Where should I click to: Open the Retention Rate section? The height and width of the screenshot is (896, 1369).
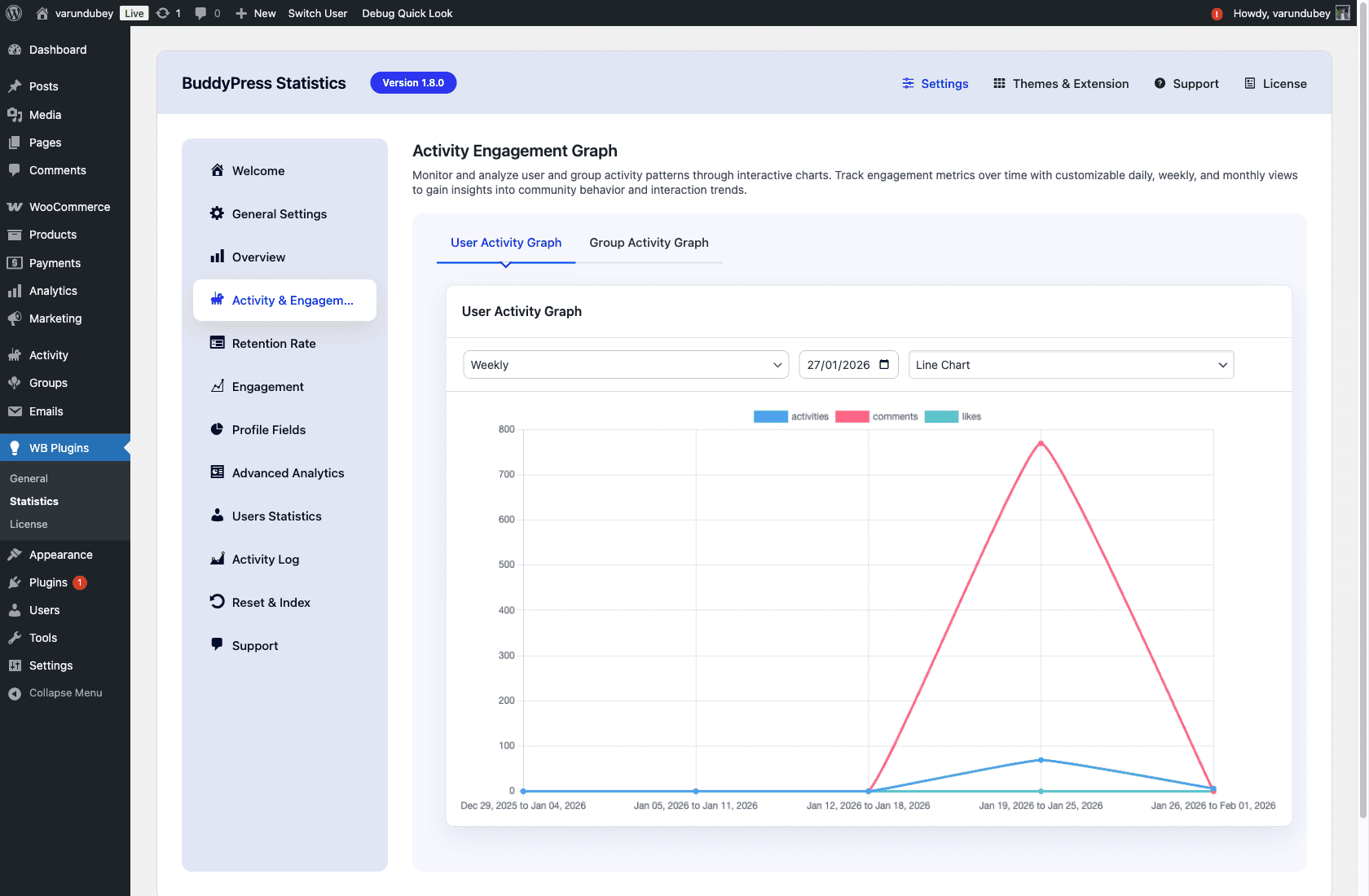pyautogui.click(x=274, y=343)
